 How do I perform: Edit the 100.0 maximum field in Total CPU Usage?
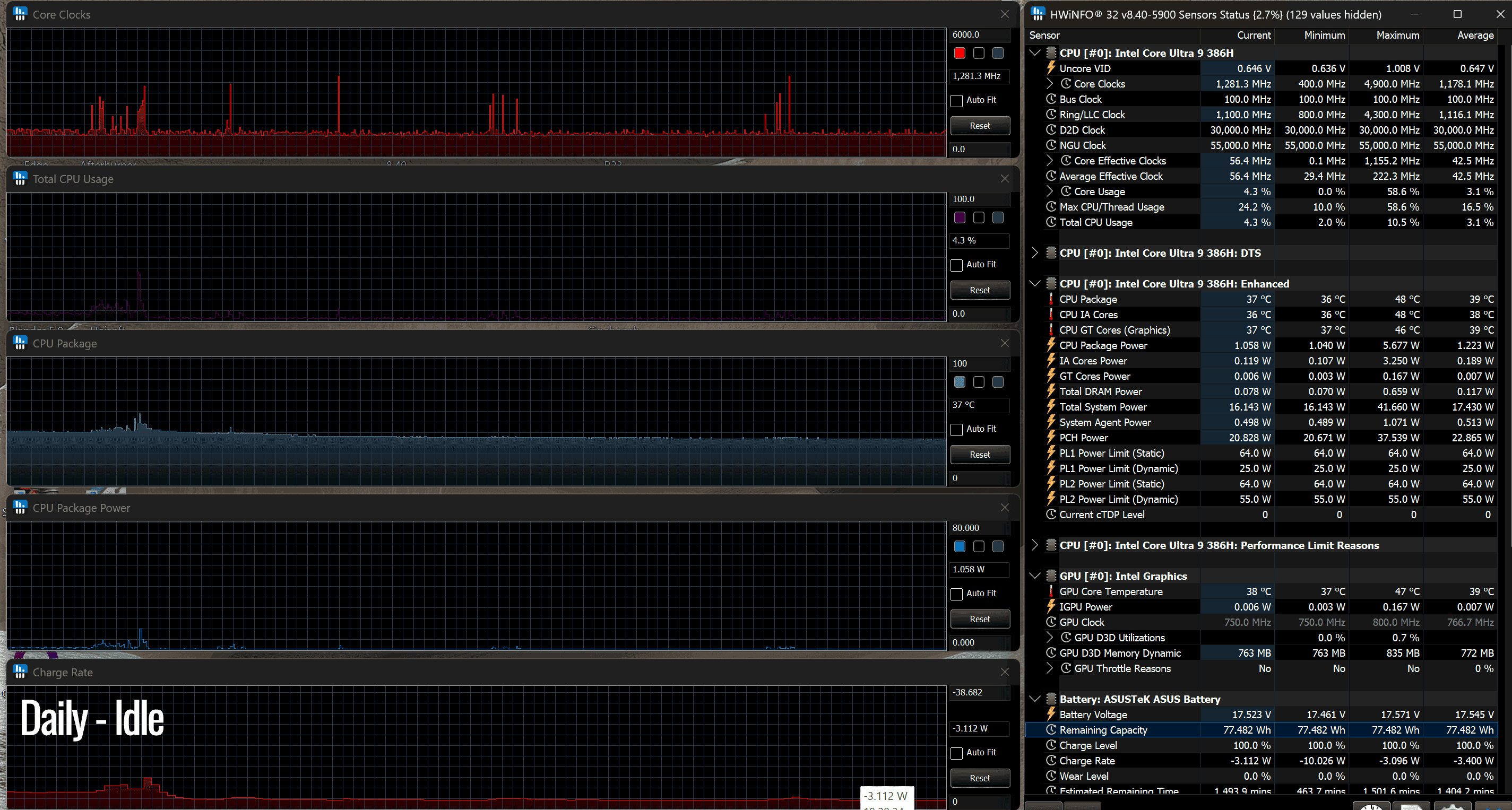pos(980,199)
